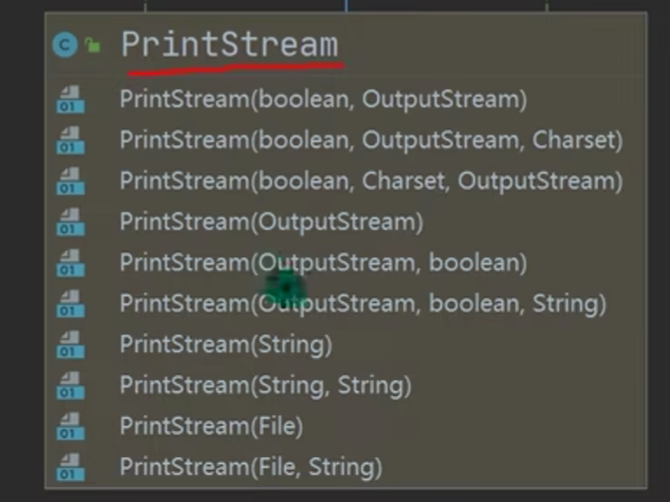Click icon beside PrintStream(String, String)
This screenshot has width=670, height=502.
(x=72, y=385)
